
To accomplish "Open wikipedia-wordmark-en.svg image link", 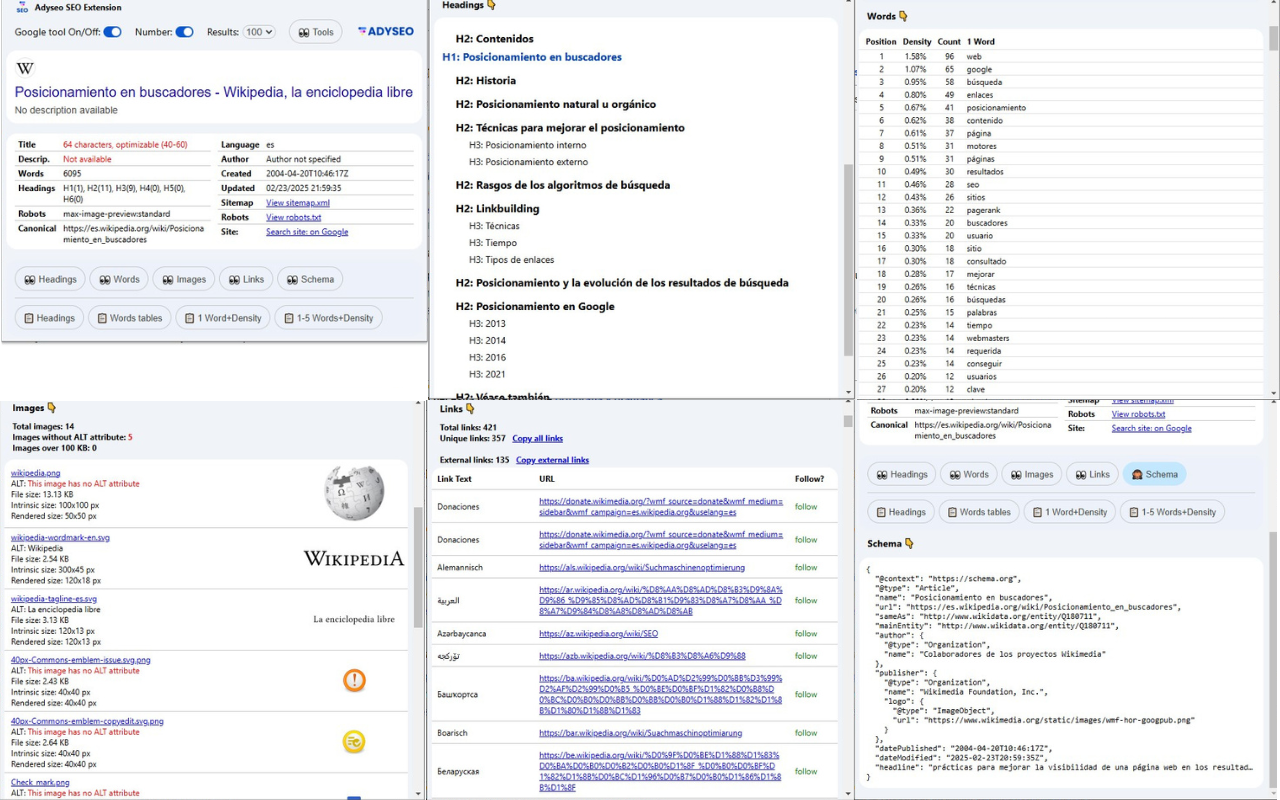I will tap(60, 537).
